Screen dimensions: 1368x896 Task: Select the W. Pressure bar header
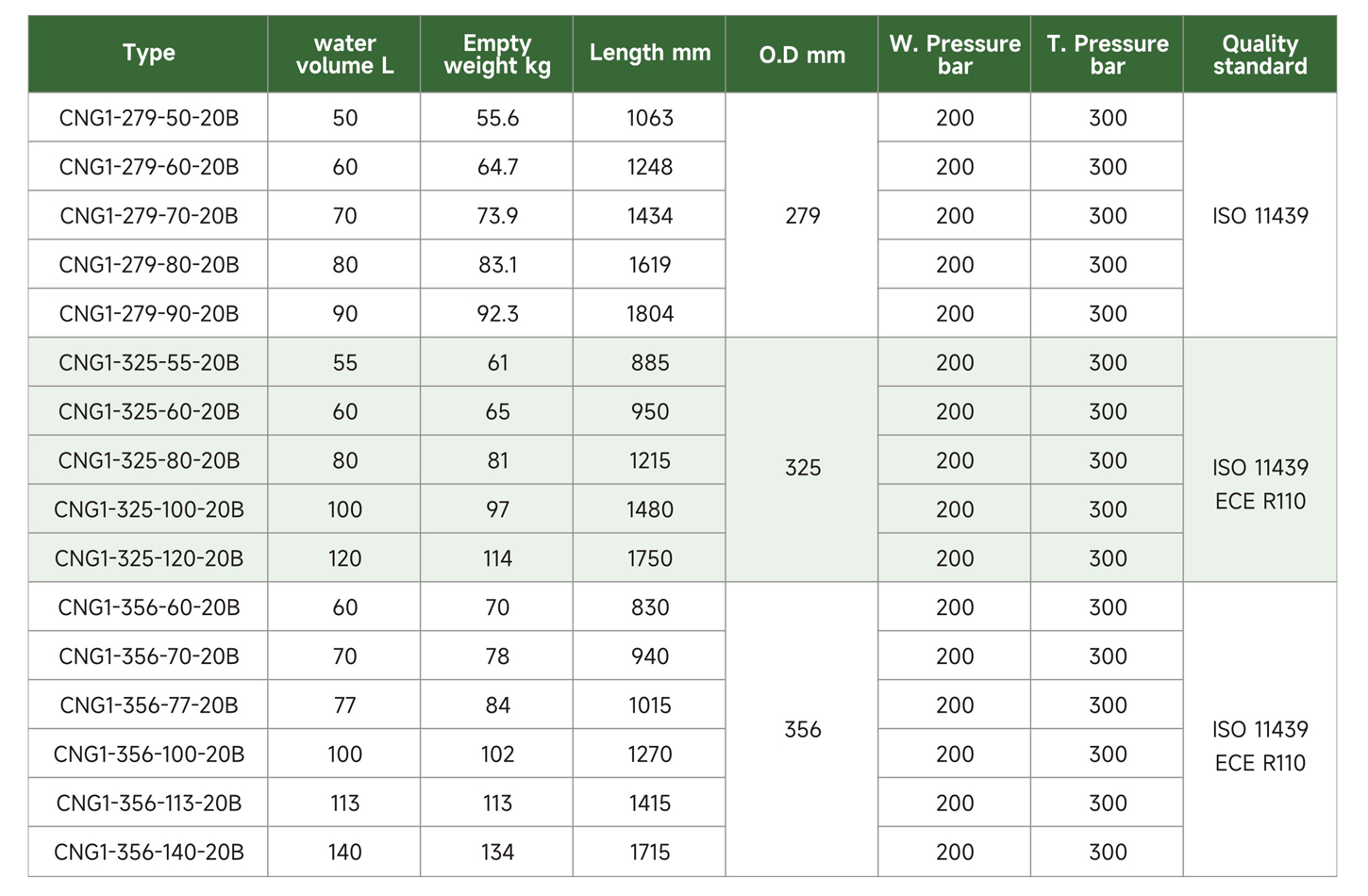[955, 54]
